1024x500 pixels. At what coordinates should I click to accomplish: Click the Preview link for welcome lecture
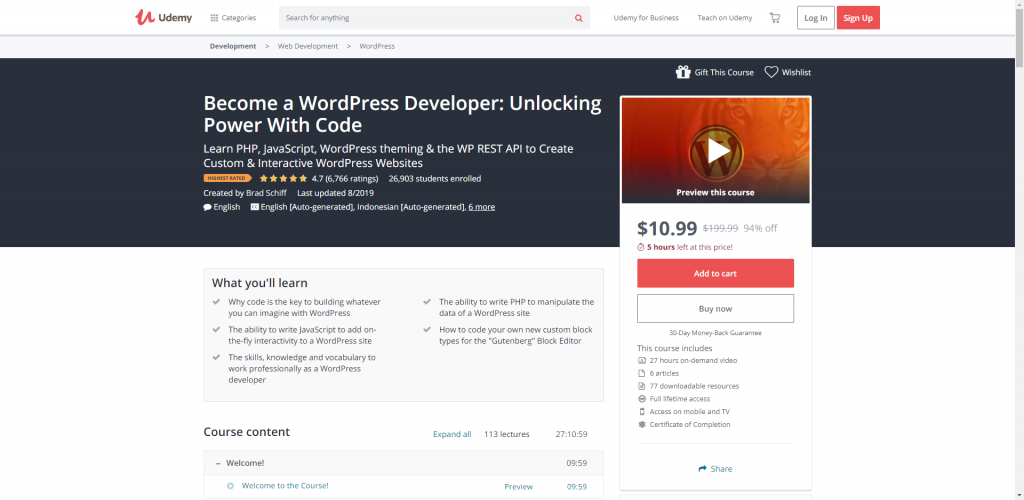click(x=519, y=486)
